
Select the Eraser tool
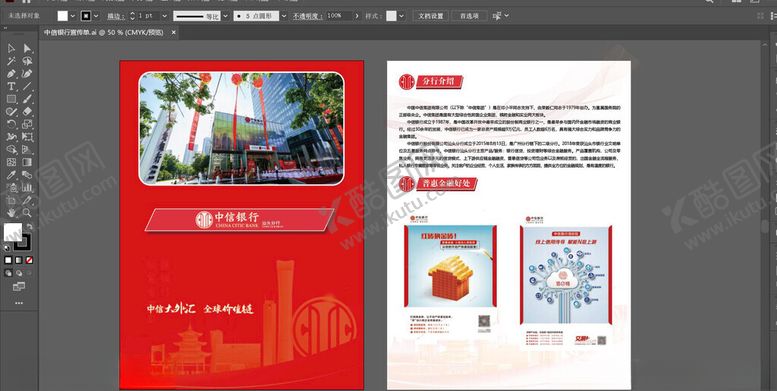tap(27, 112)
